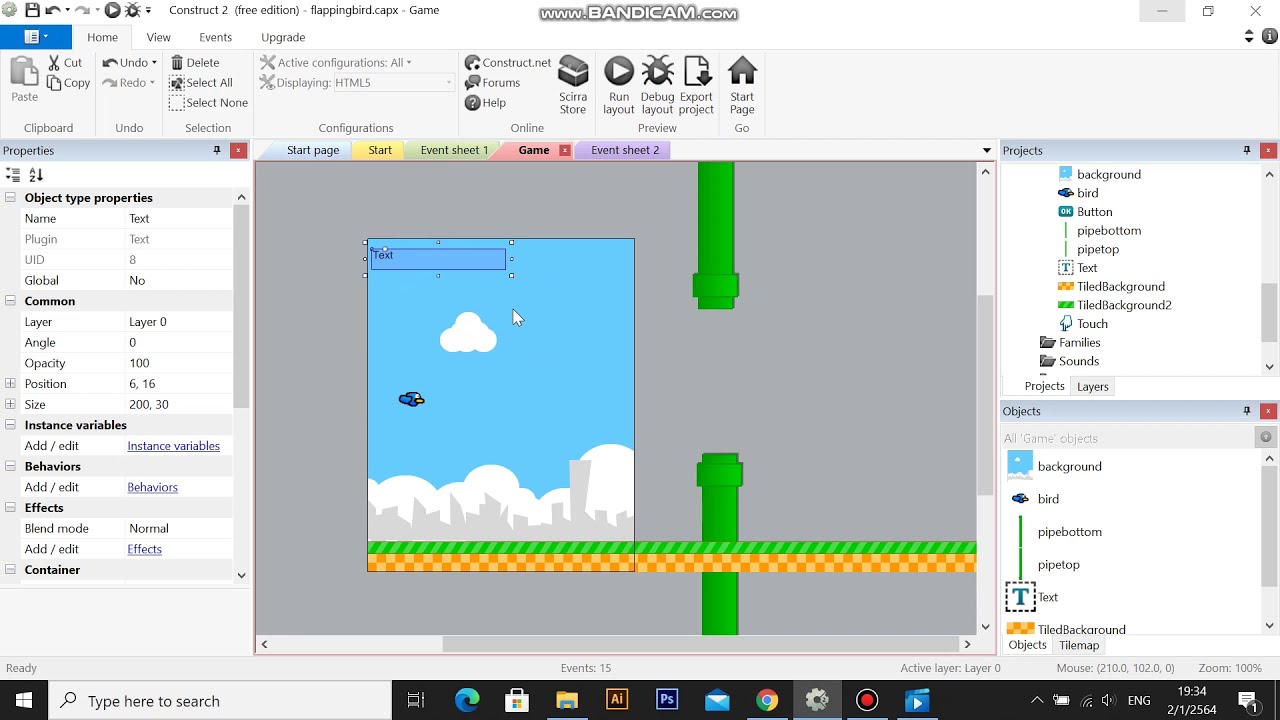Screen dimensions: 1280x720
Task: Expand the Size property
Action: tap(10, 405)
